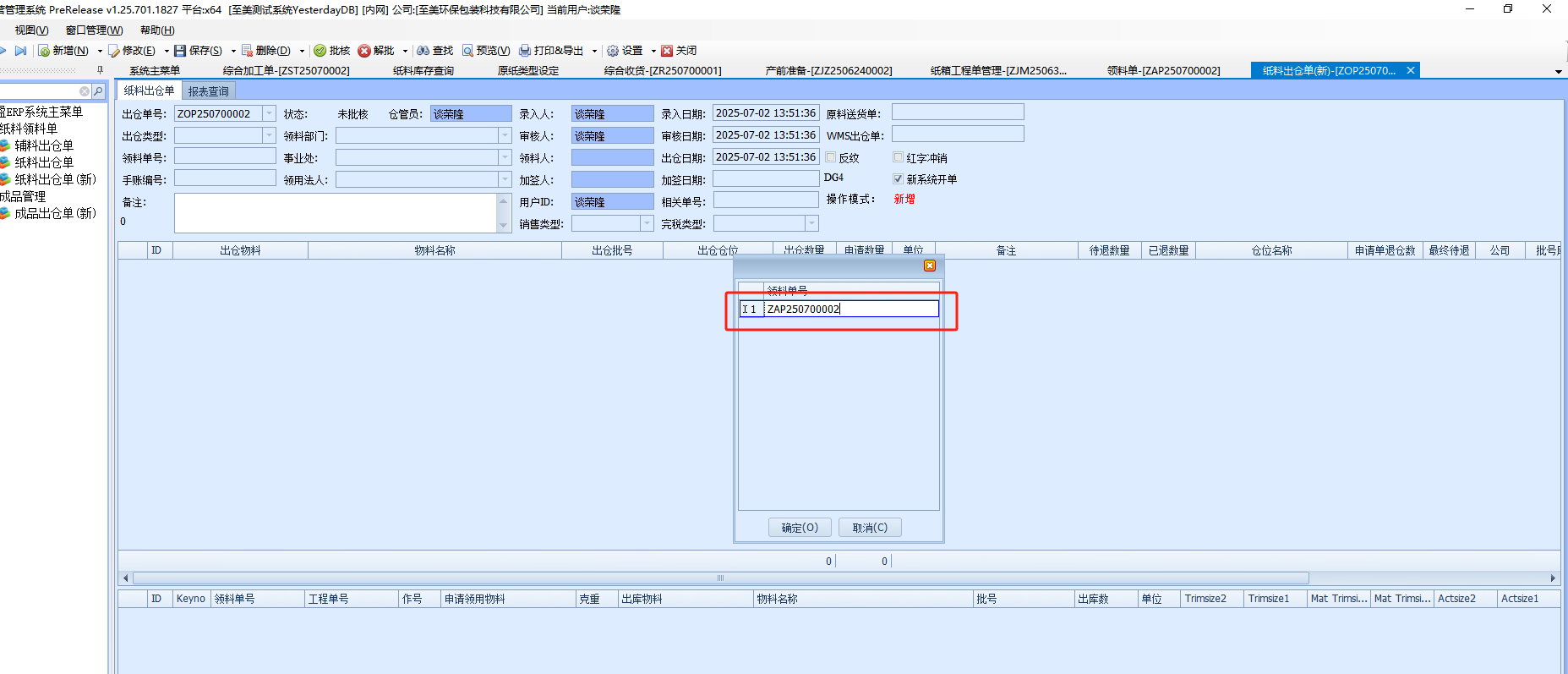Expand the 出仓单号 dropdown
Screen dimensions: 1568x674
[x=269, y=113]
